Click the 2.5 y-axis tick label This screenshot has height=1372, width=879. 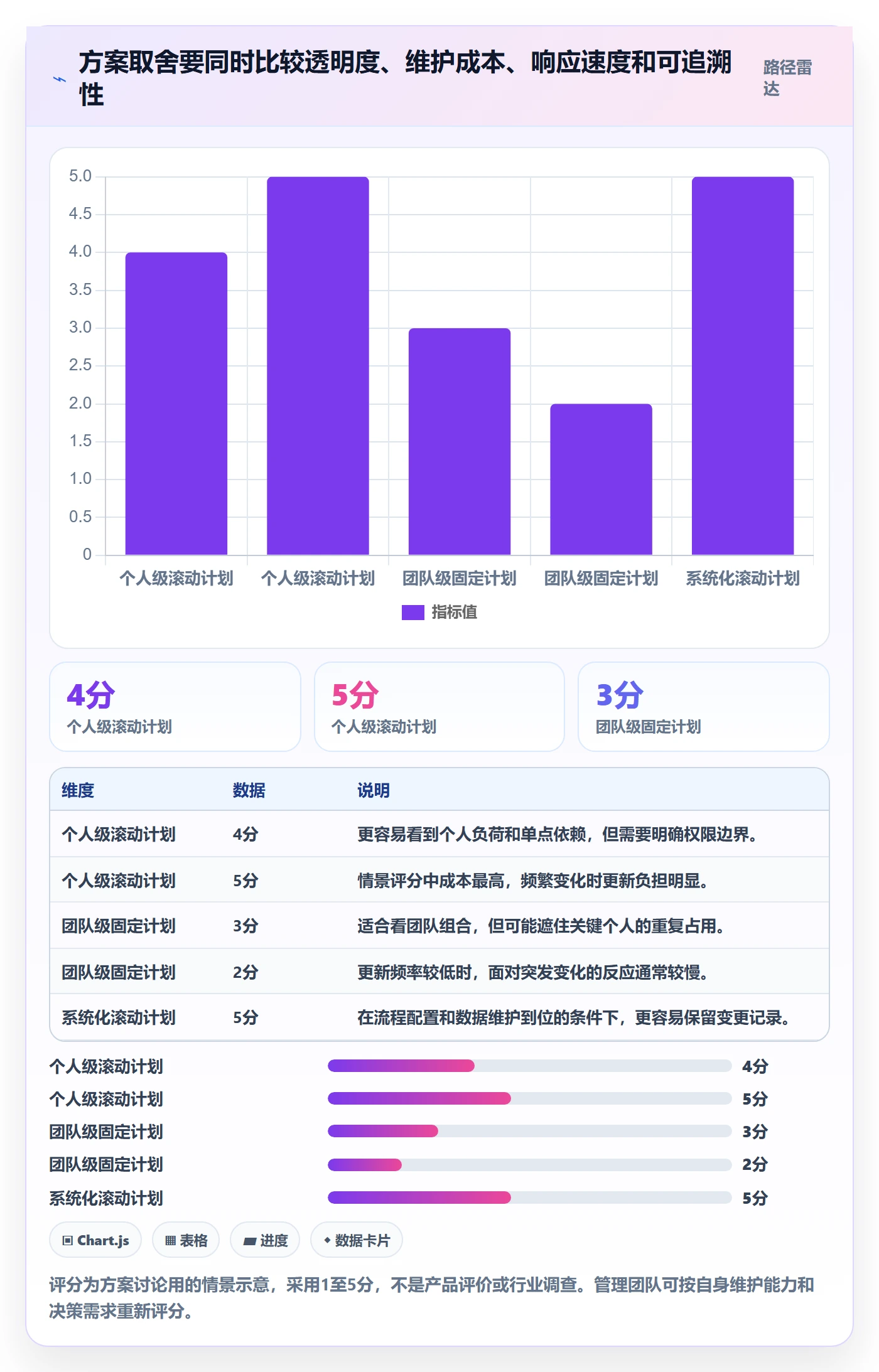[x=80, y=365]
